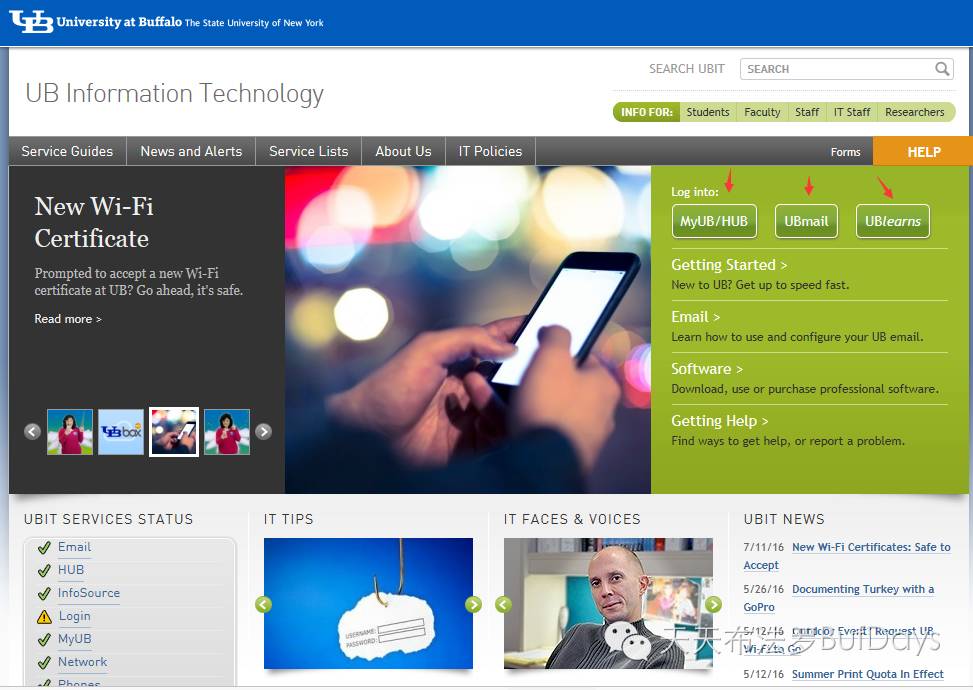The width and height of the screenshot is (973, 690).
Task: Open Network in services status list
Action: coord(83,661)
